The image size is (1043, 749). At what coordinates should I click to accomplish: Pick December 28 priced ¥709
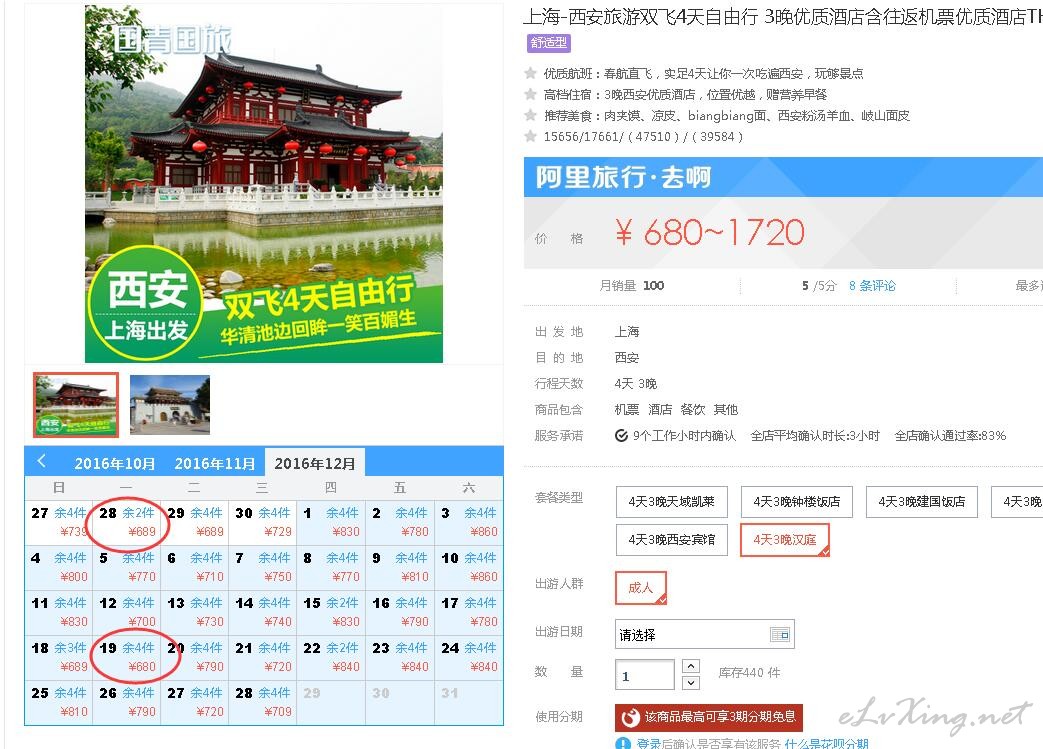[263, 702]
